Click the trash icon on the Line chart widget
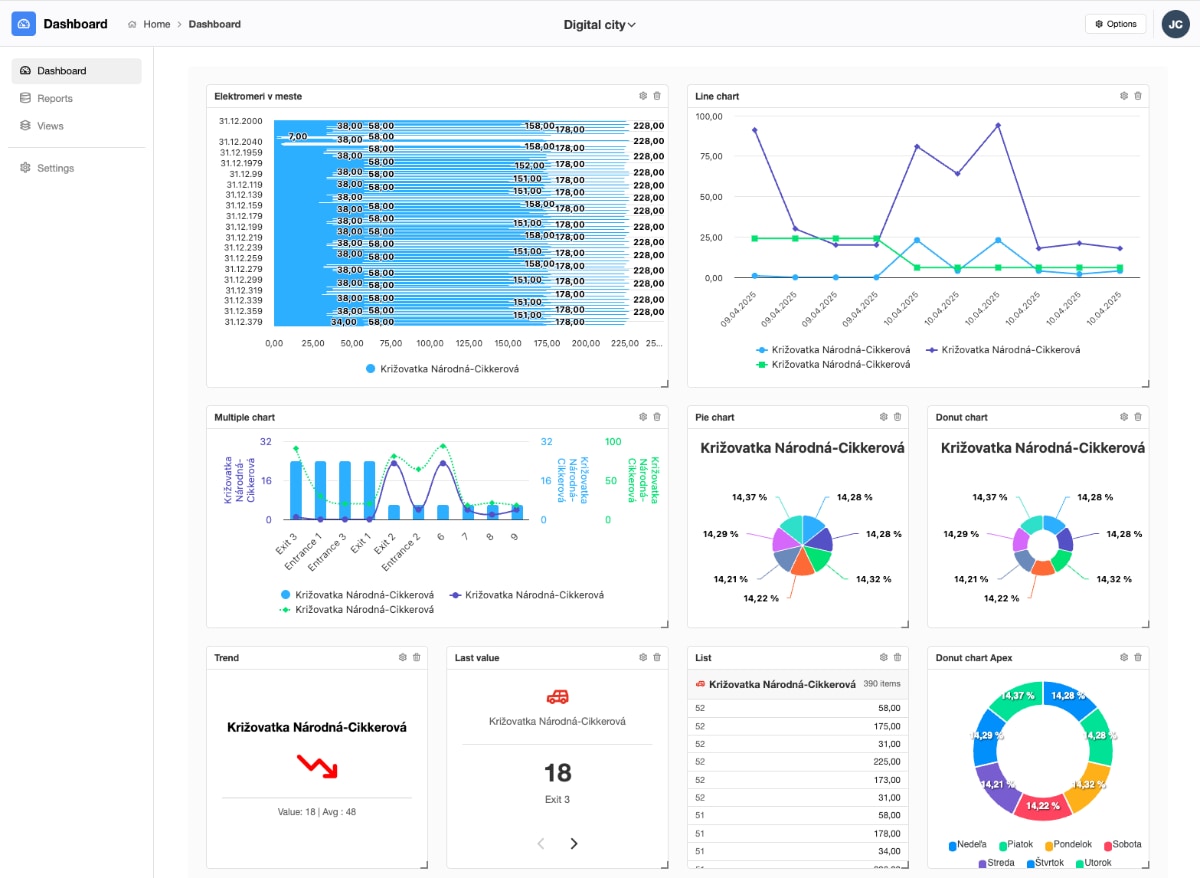Screen dimensions: 1200x878 [x=1138, y=95]
